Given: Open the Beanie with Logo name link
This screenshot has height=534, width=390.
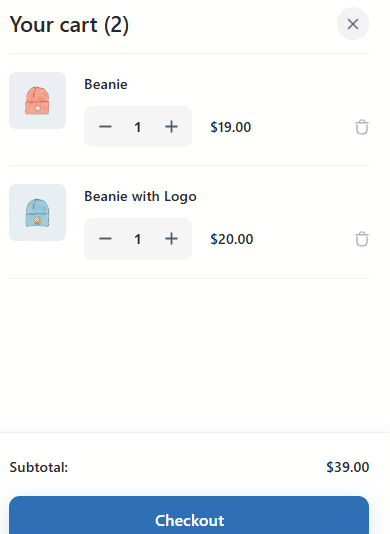Looking at the screenshot, I should pos(140,197).
